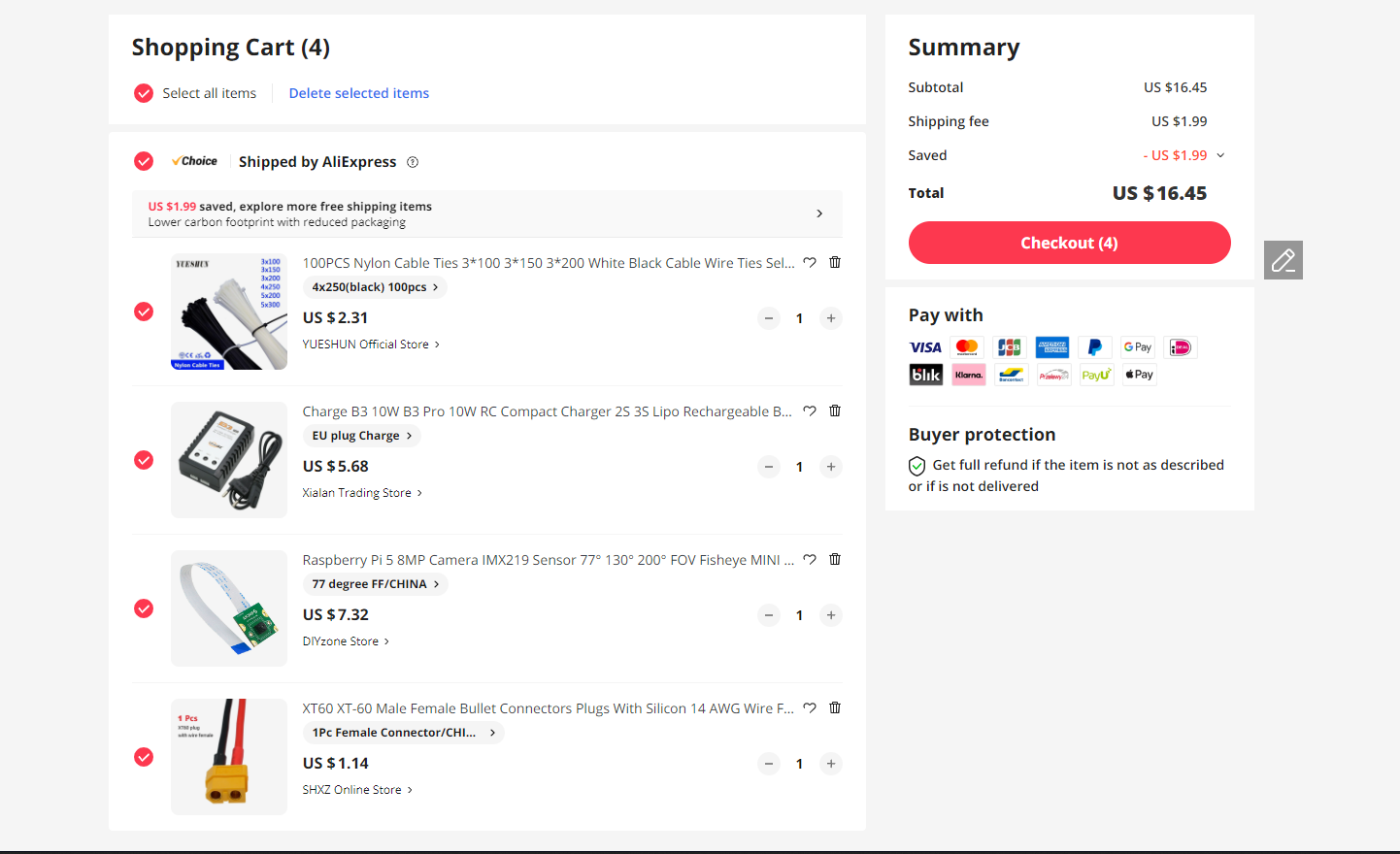Open the 4x250(black) 100pcs variant selector
This screenshot has width=1400, height=854.
(x=375, y=287)
